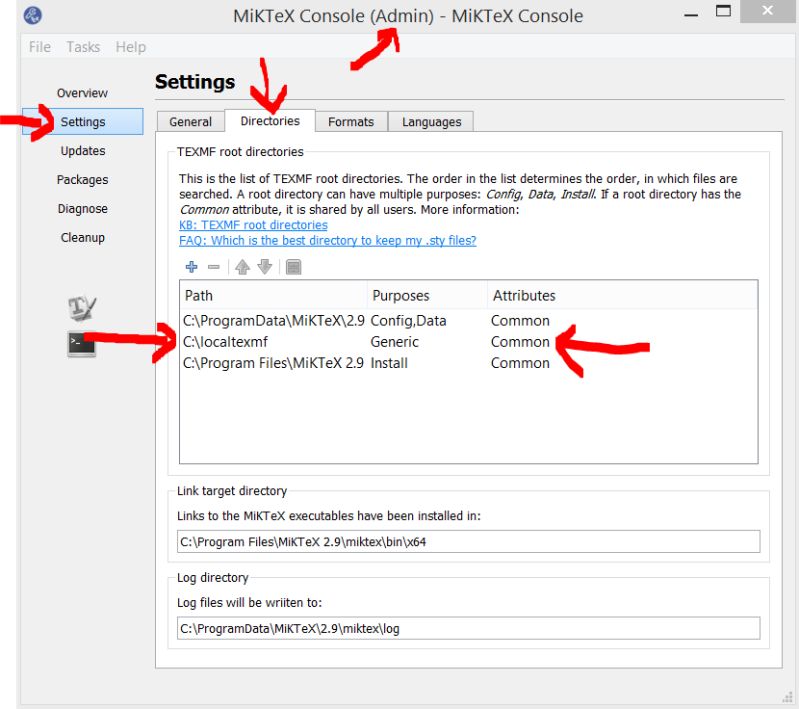Click the MiKTeX app icon in title bar
This screenshot has width=799, height=709.
coord(33,15)
